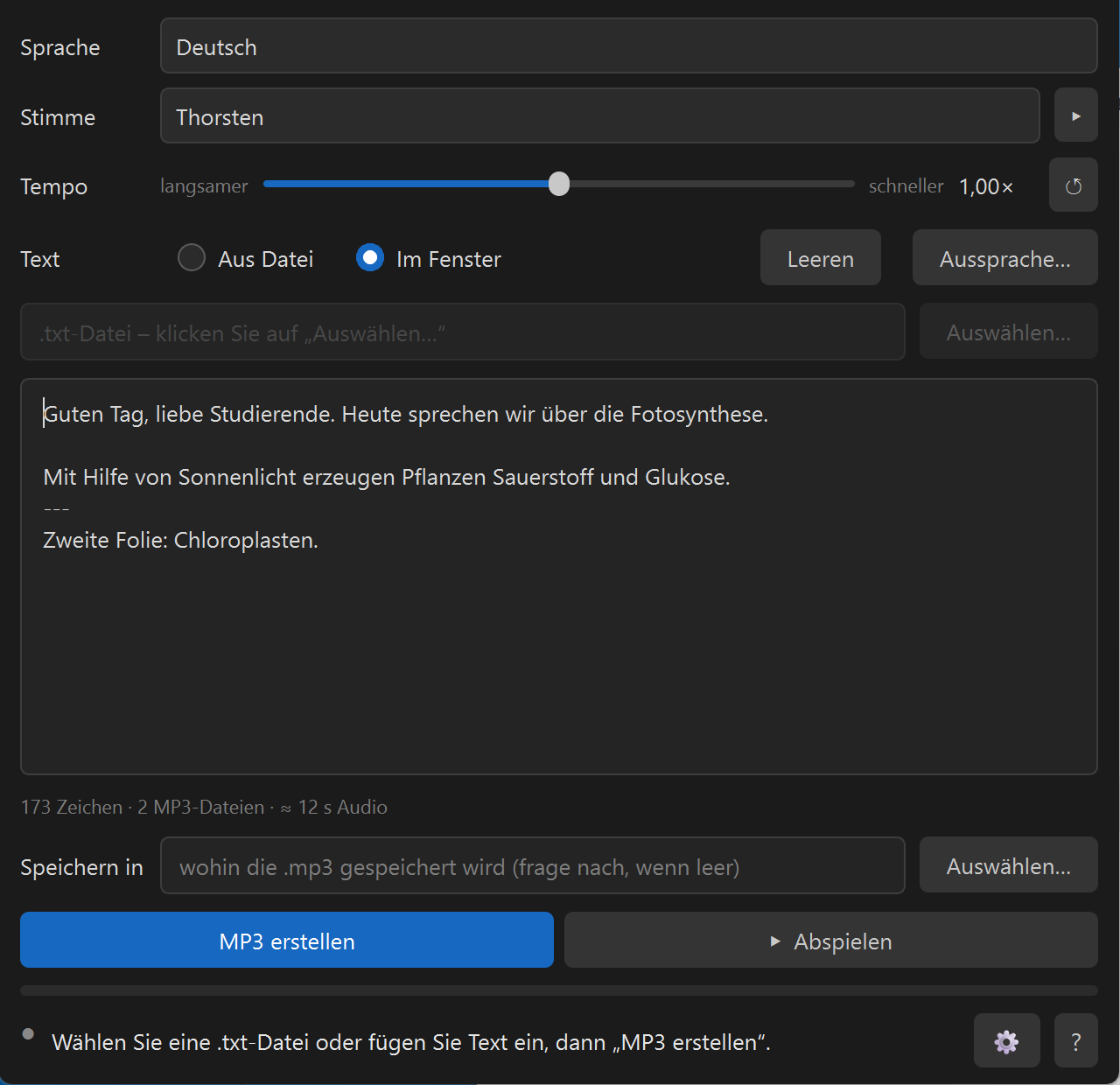The width and height of the screenshot is (1120, 1085).
Task: Click the "schneller" label
Action: coord(906,185)
